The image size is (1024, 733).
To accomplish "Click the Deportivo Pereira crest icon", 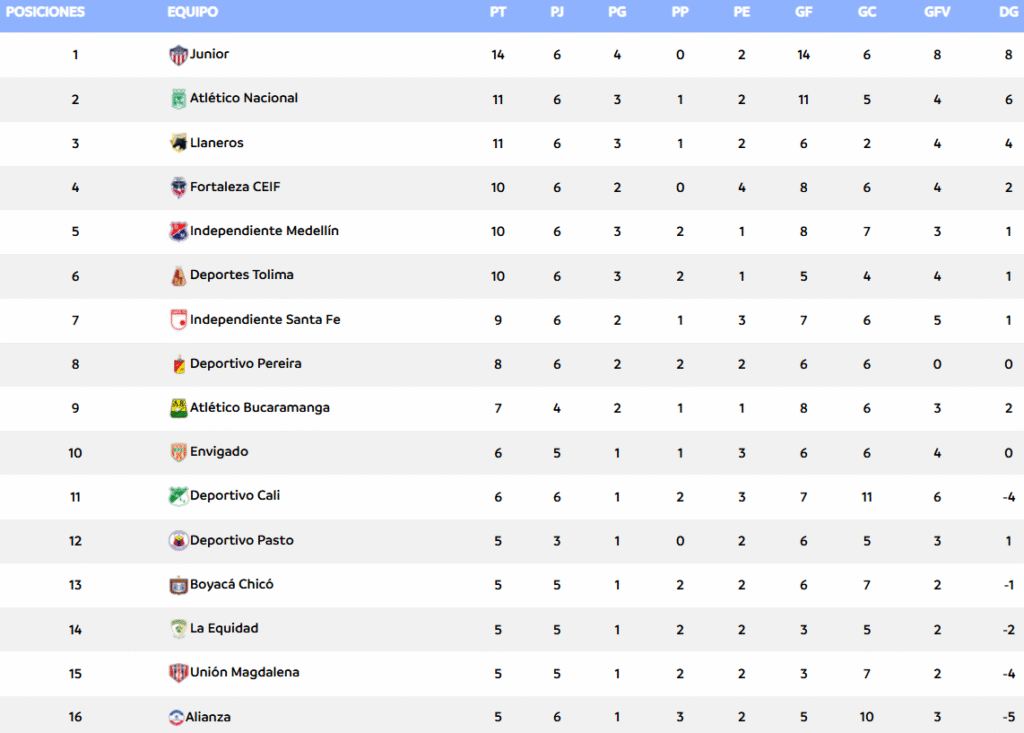I will (178, 364).
